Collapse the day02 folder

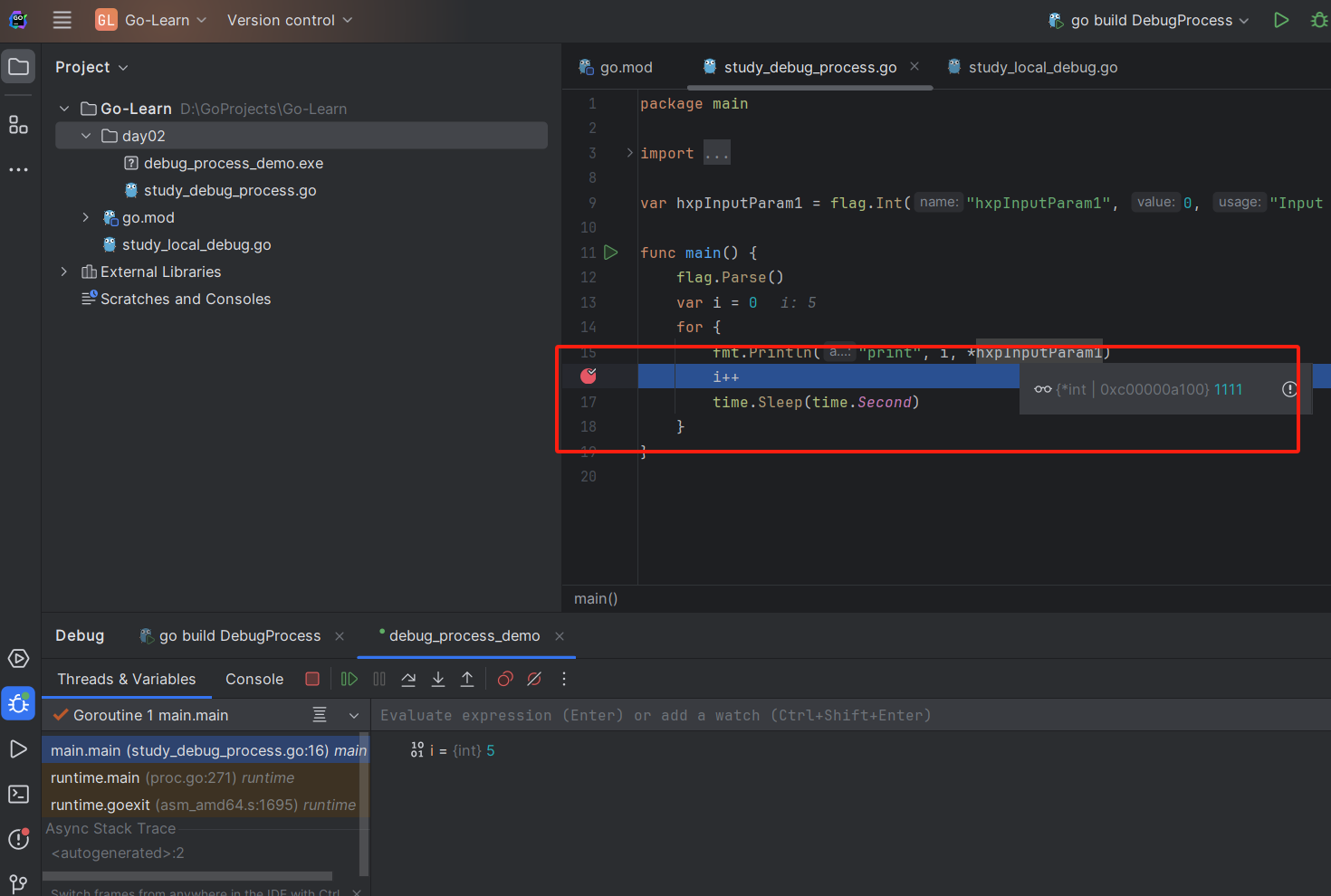tap(86, 136)
